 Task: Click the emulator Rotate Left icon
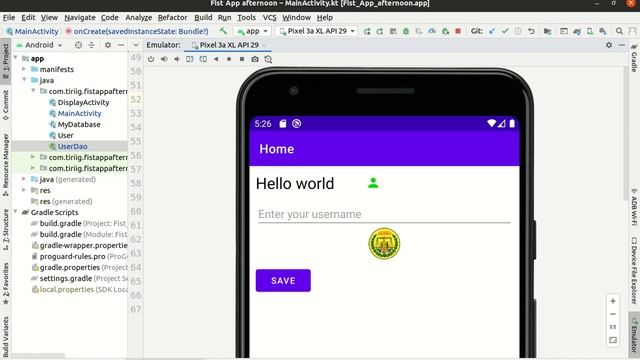coord(190,59)
